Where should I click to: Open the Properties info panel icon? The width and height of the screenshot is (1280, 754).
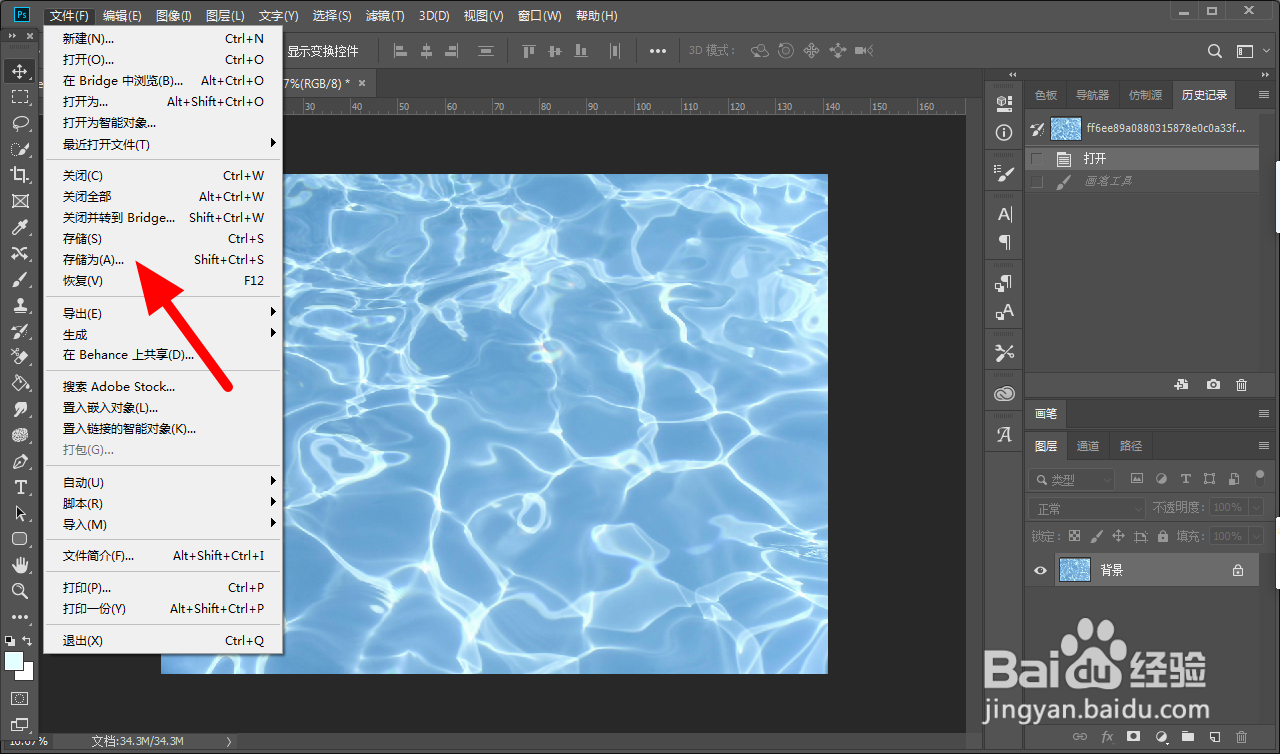pyautogui.click(x=1004, y=132)
